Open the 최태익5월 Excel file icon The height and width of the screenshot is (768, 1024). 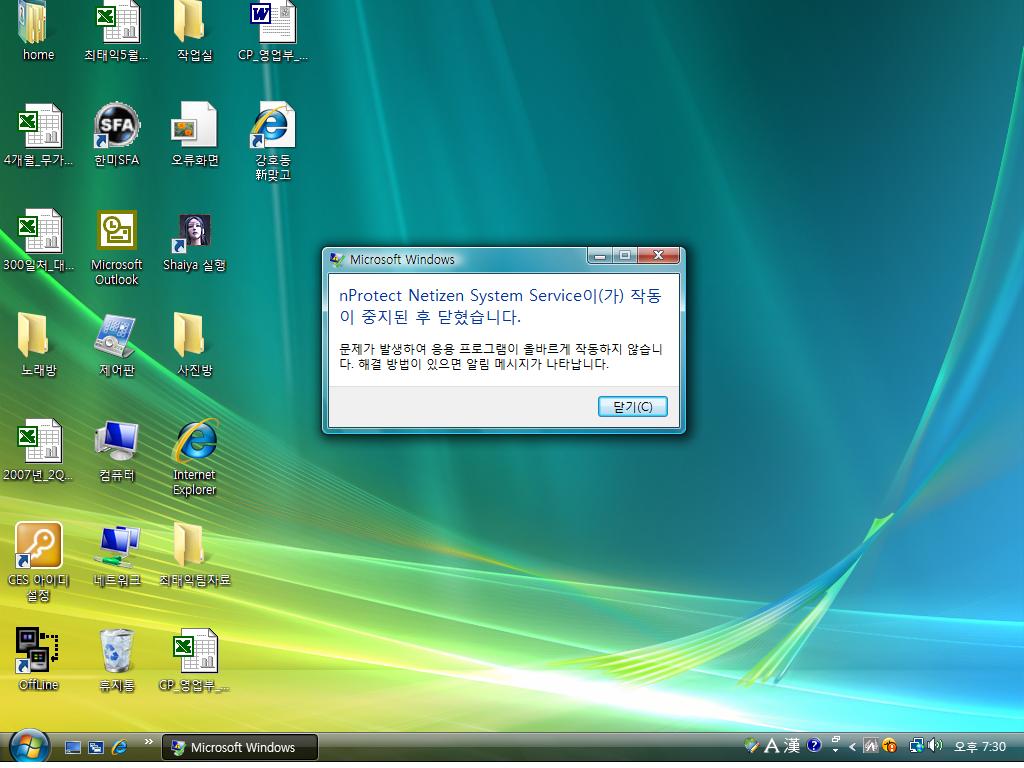116,29
